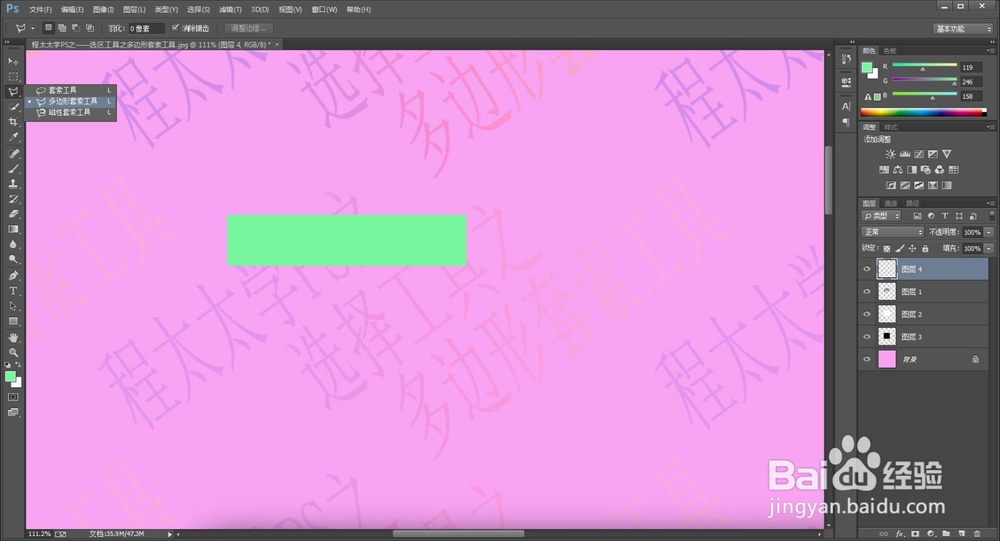Toggle lock image pixels brush icon

pos(899,248)
